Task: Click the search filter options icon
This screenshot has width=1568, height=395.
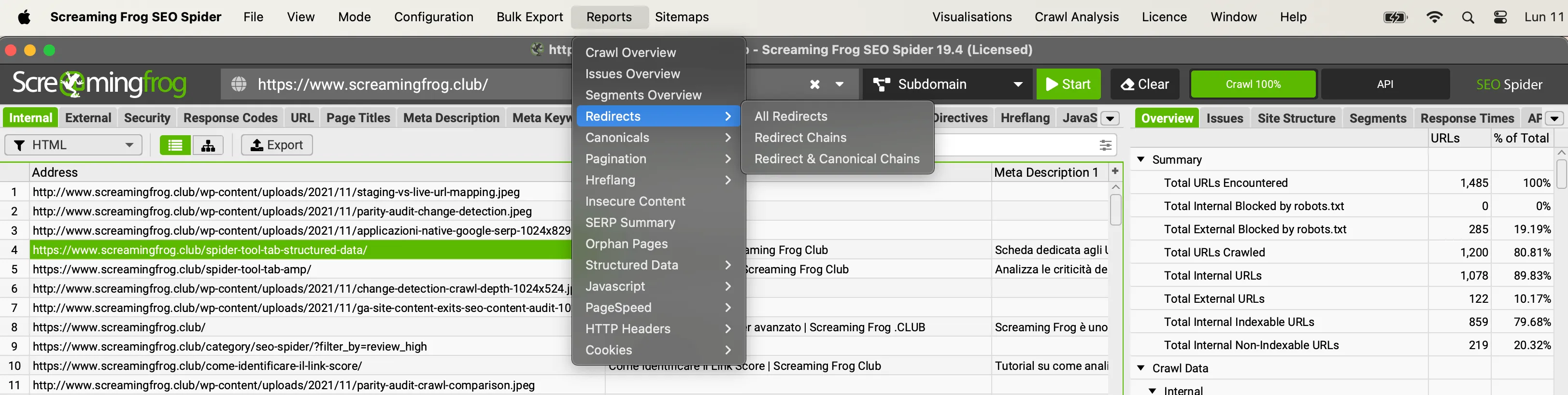Action: (1105, 145)
